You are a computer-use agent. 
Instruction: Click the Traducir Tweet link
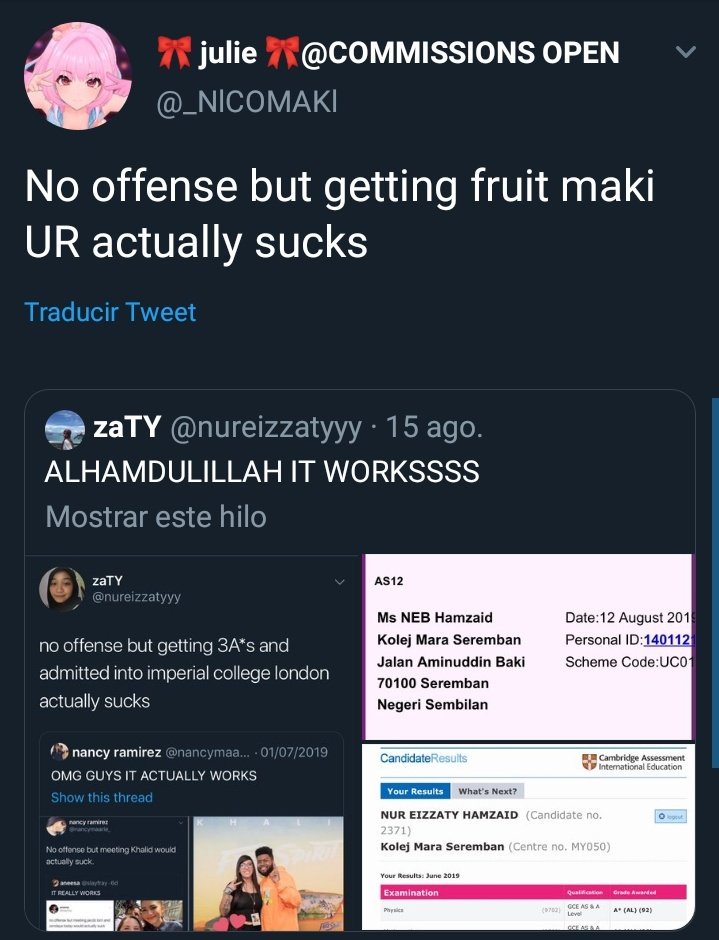(110, 312)
